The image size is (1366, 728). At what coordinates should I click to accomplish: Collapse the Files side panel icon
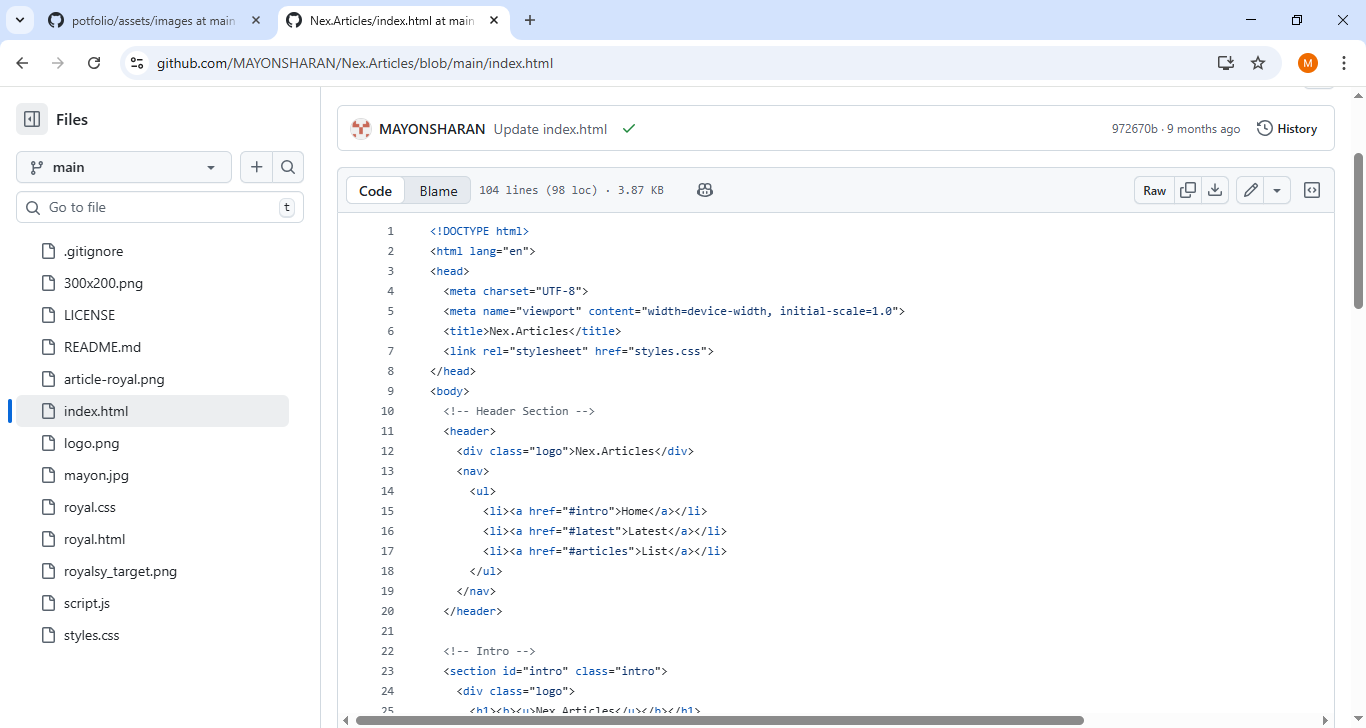pos(32,119)
